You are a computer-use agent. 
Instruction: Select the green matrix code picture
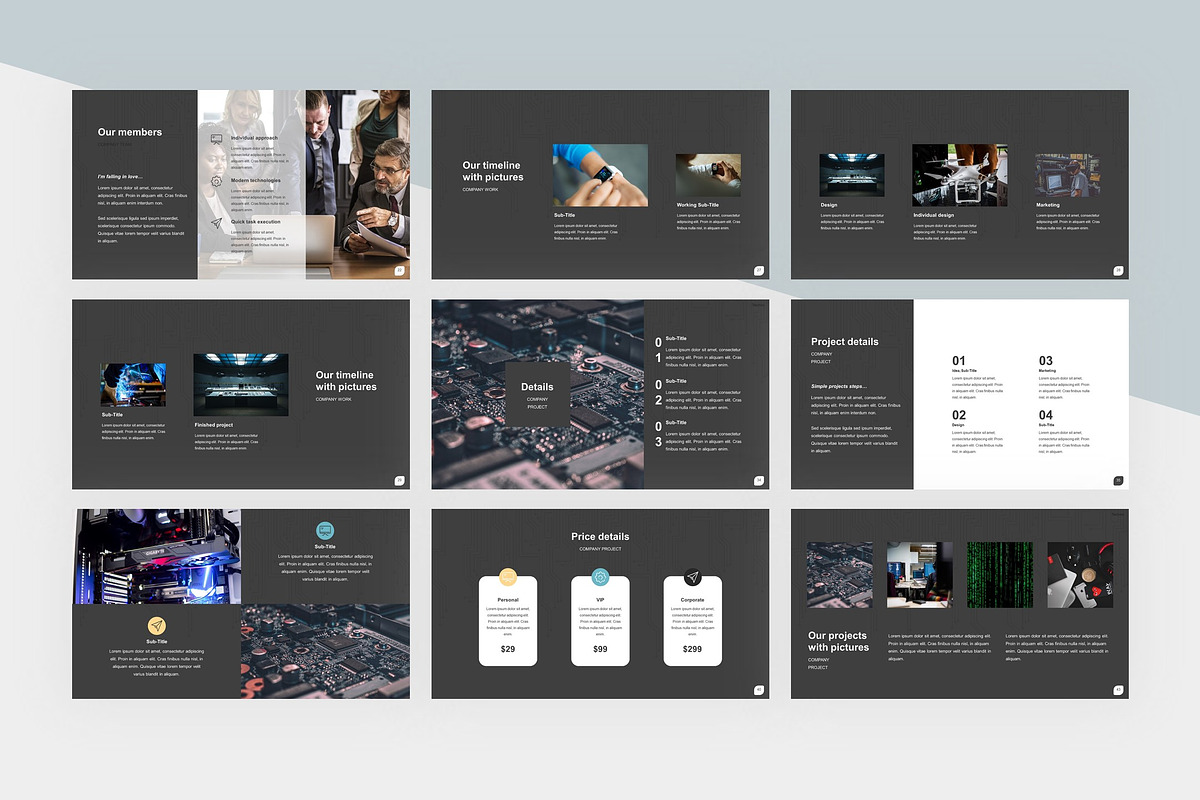pyautogui.click(x=1000, y=575)
